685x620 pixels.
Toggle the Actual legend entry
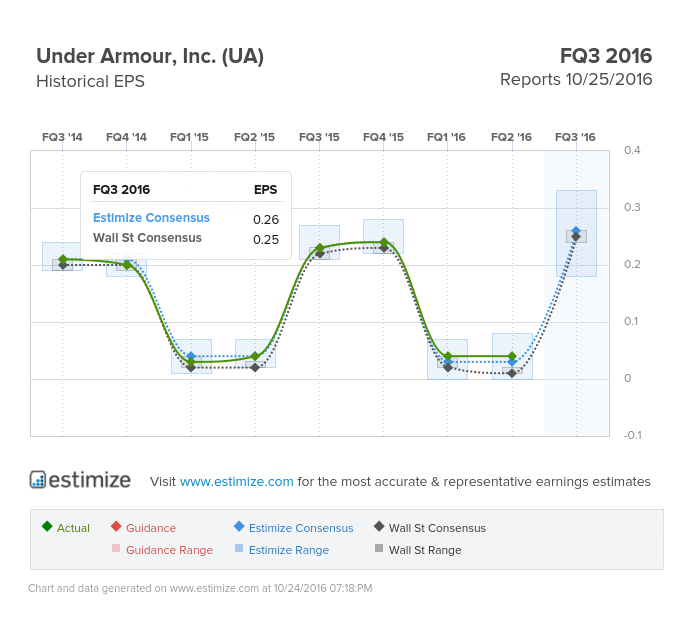coord(66,527)
